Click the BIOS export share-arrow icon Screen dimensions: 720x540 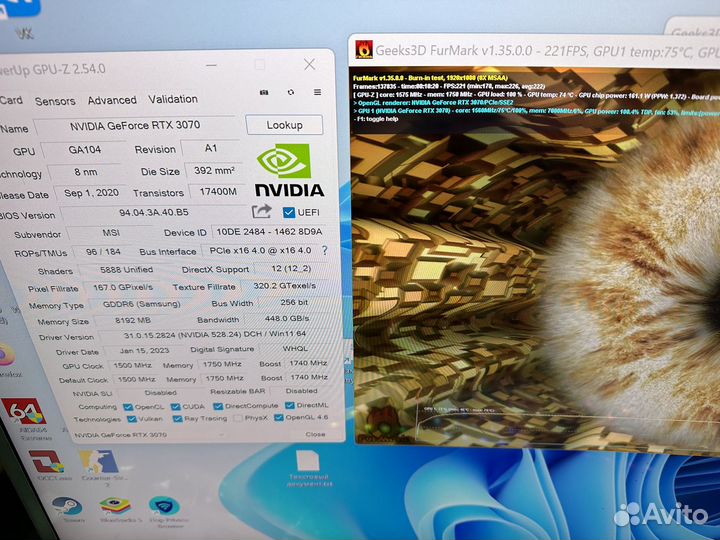pos(262,211)
